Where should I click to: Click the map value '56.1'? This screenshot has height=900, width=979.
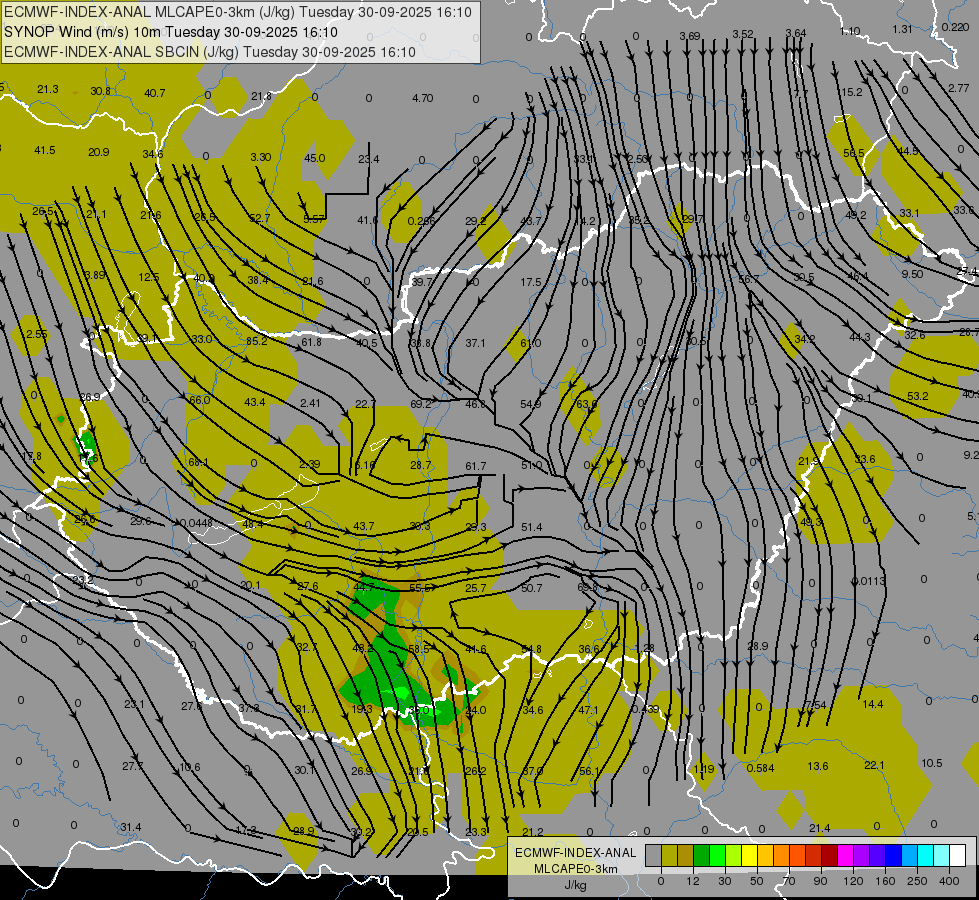click(x=588, y=771)
